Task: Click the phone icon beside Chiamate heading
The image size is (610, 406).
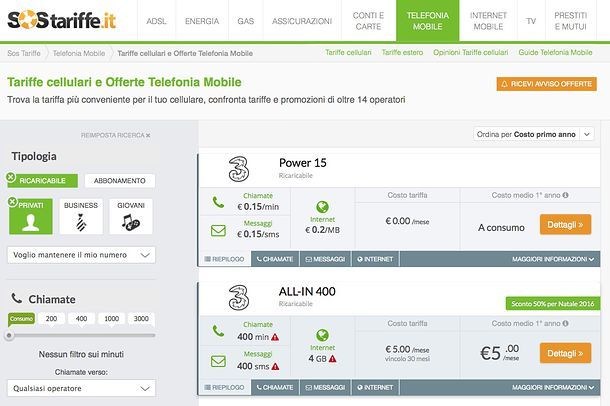Action: [17, 298]
